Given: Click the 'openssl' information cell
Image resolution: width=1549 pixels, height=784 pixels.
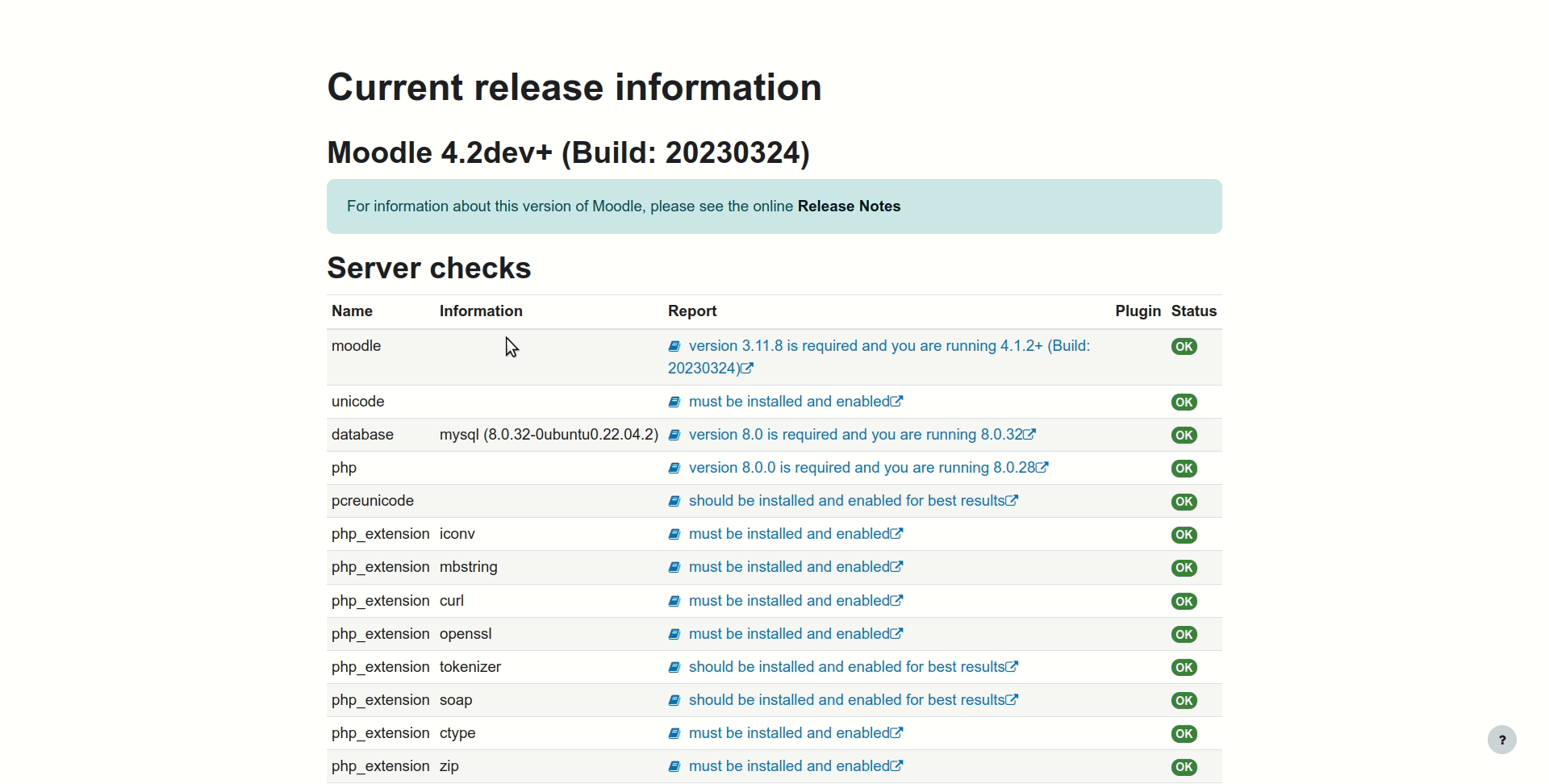Looking at the screenshot, I should pos(466,634).
